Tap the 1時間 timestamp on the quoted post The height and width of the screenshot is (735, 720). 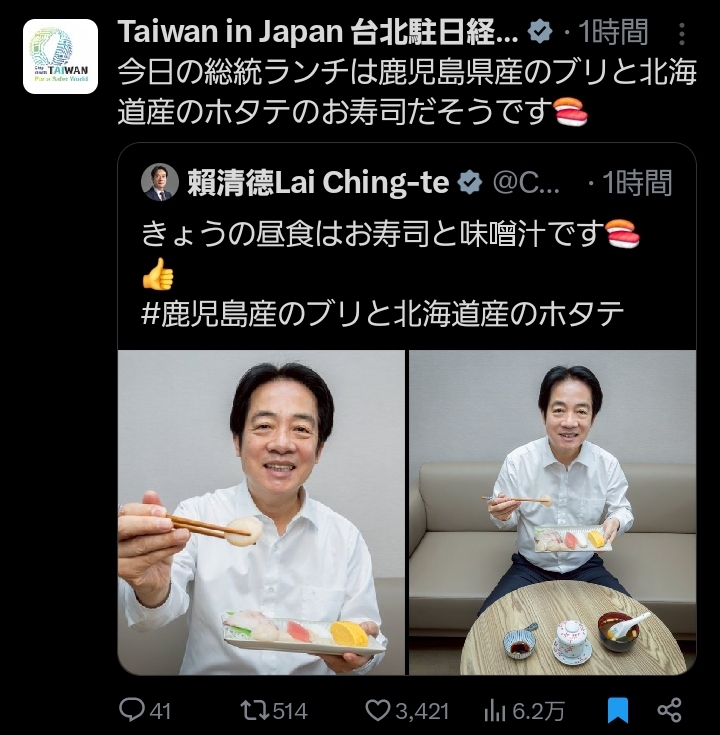point(638,182)
